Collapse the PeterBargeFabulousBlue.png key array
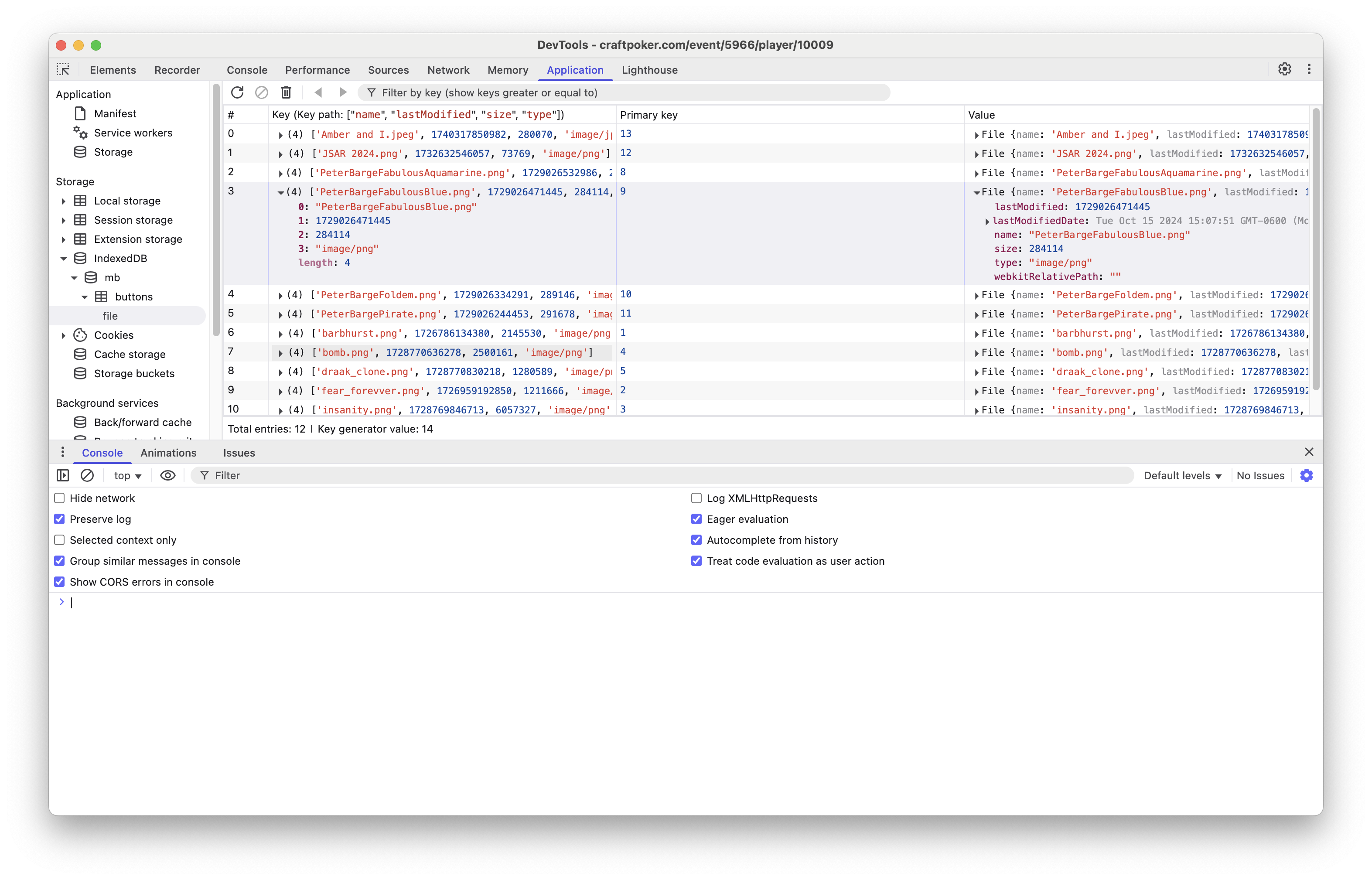1372x880 pixels. tap(280, 193)
